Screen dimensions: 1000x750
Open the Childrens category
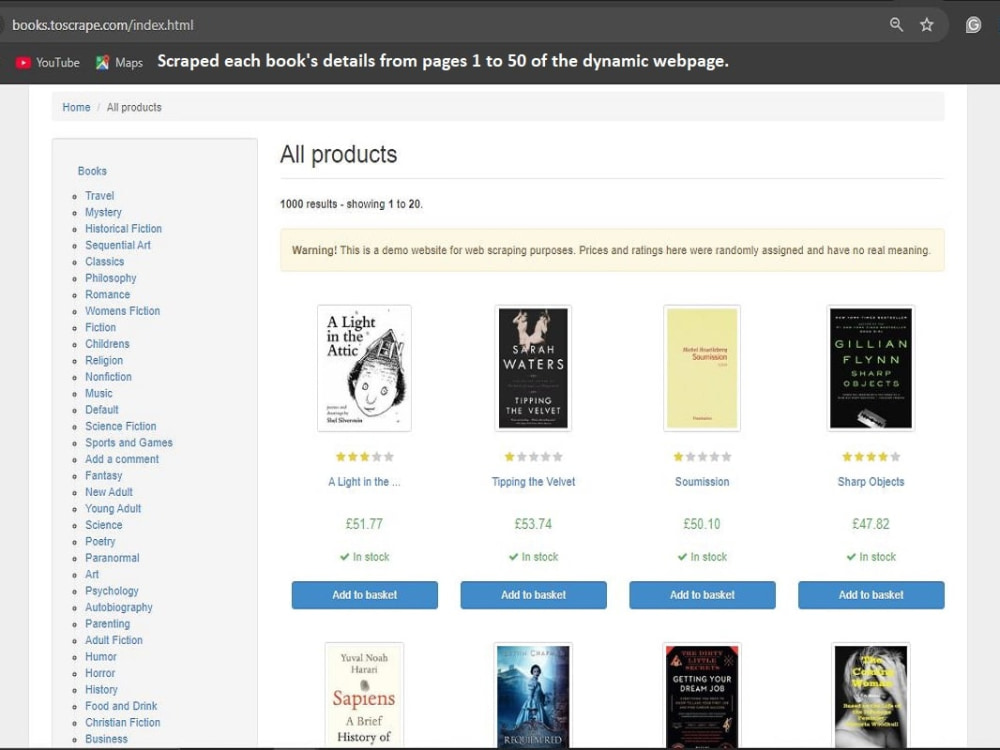(107, 344)
